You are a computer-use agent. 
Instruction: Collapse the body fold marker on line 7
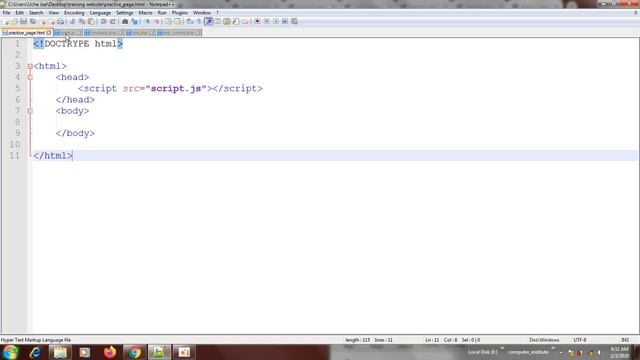coord(30,111)
